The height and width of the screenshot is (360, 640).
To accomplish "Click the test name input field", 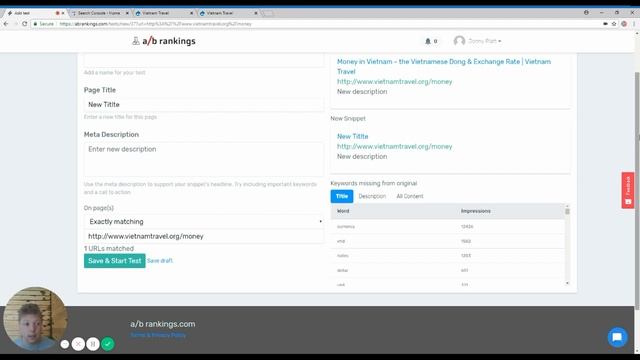I will click(x=204, y=60).
